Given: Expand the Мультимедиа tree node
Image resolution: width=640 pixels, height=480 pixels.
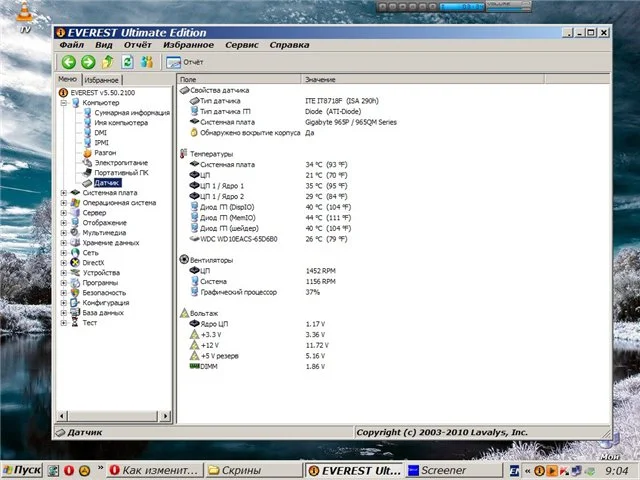Looking at the screenshot, I should tap(64, 232).
